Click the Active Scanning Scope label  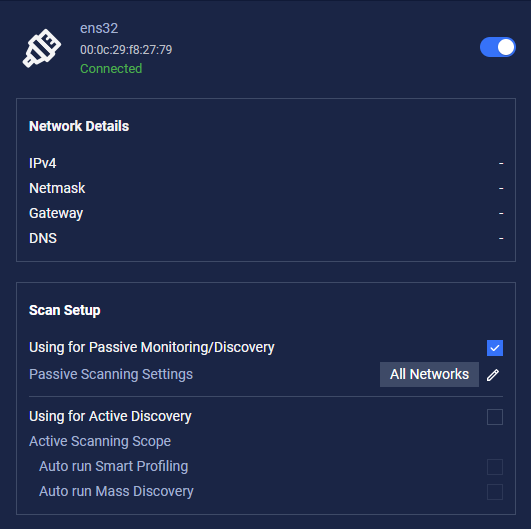coord(100,442)
